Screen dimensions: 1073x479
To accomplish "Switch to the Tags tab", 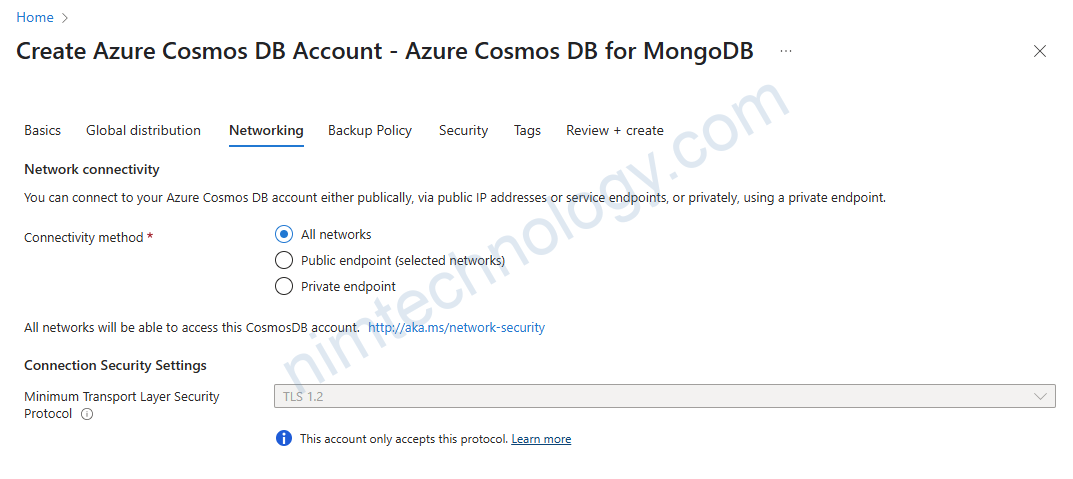I will (527, 131).
